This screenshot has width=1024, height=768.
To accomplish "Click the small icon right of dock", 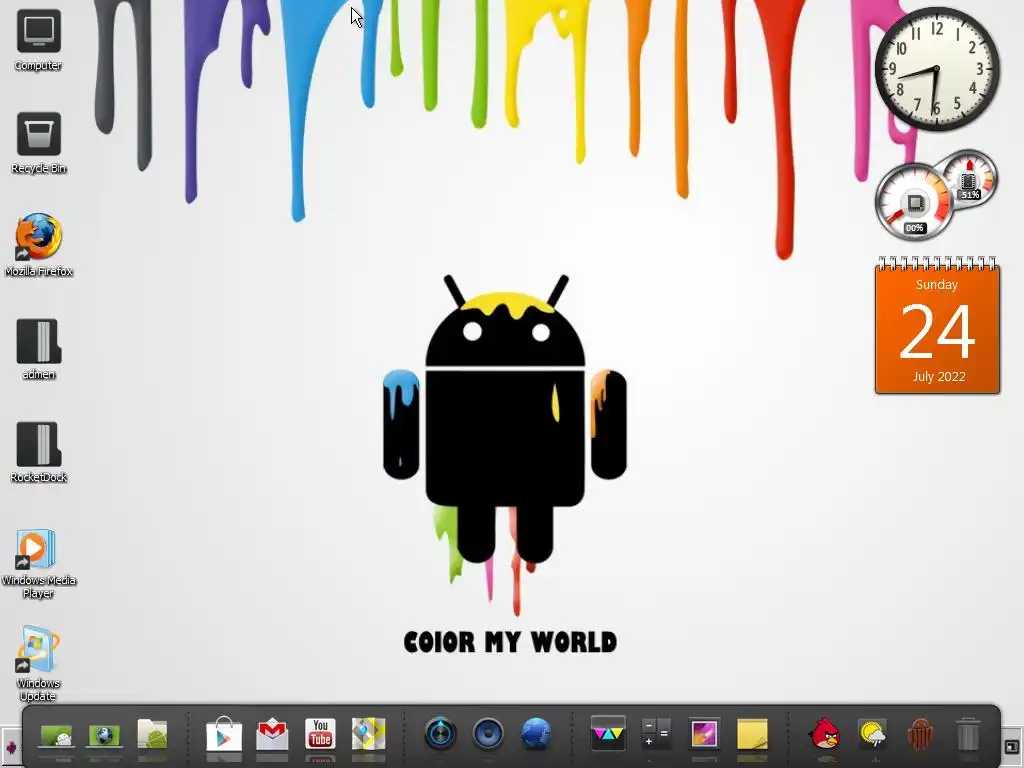I will [x=1011, y=747].
